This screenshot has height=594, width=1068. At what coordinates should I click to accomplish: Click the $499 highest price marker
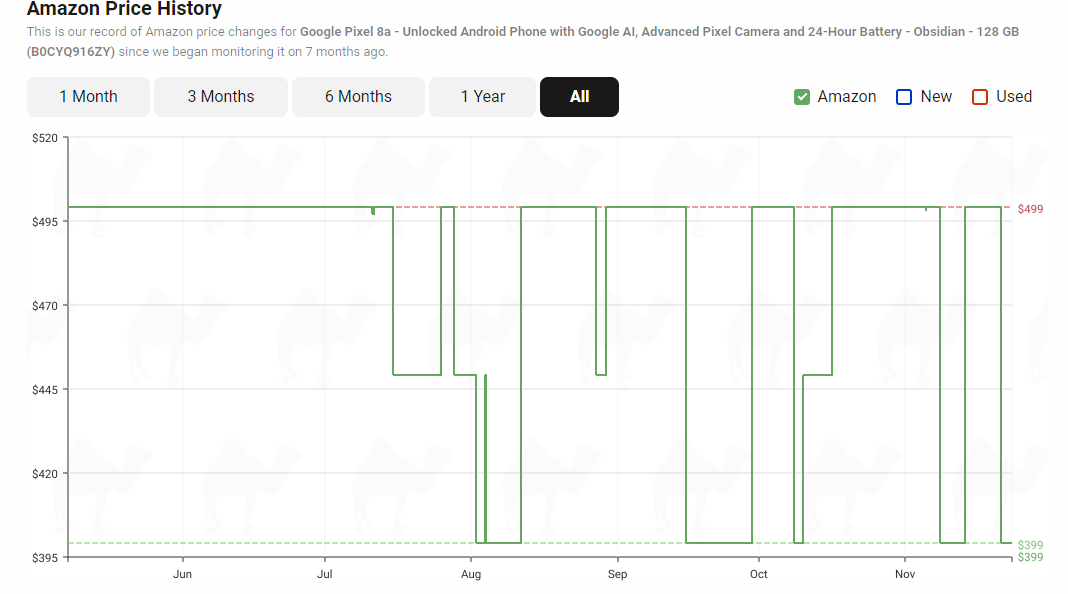click(x=1030, y=209)
